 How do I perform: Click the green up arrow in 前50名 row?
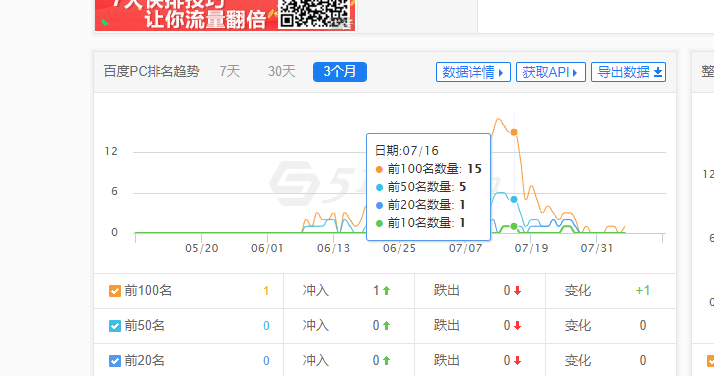pyautogui.click(x=387, y=325)
